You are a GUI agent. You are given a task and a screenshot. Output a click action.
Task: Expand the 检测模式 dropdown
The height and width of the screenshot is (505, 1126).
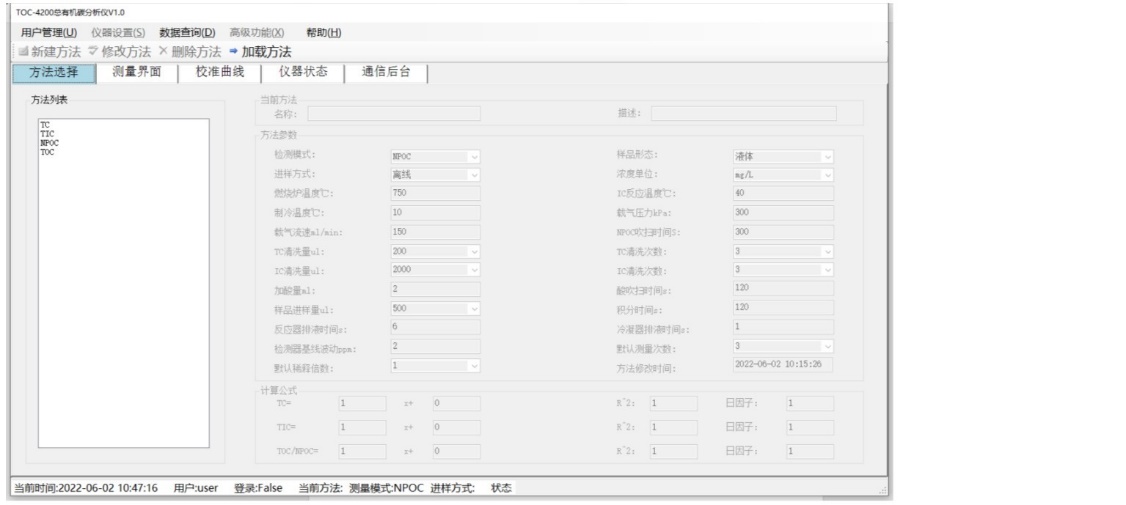474,157
